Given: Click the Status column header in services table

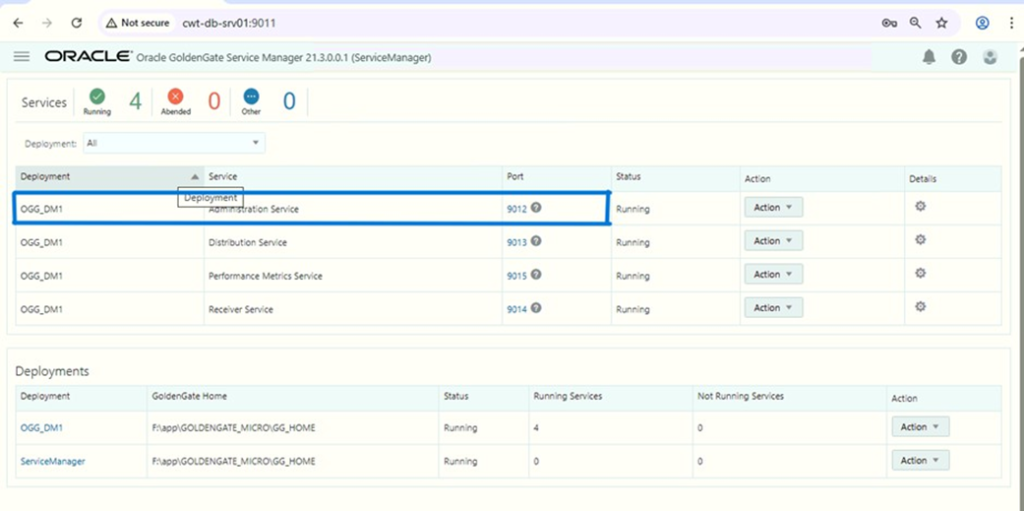Looking at the screenshot, I should pyautogui.click(x=675, y=177).
